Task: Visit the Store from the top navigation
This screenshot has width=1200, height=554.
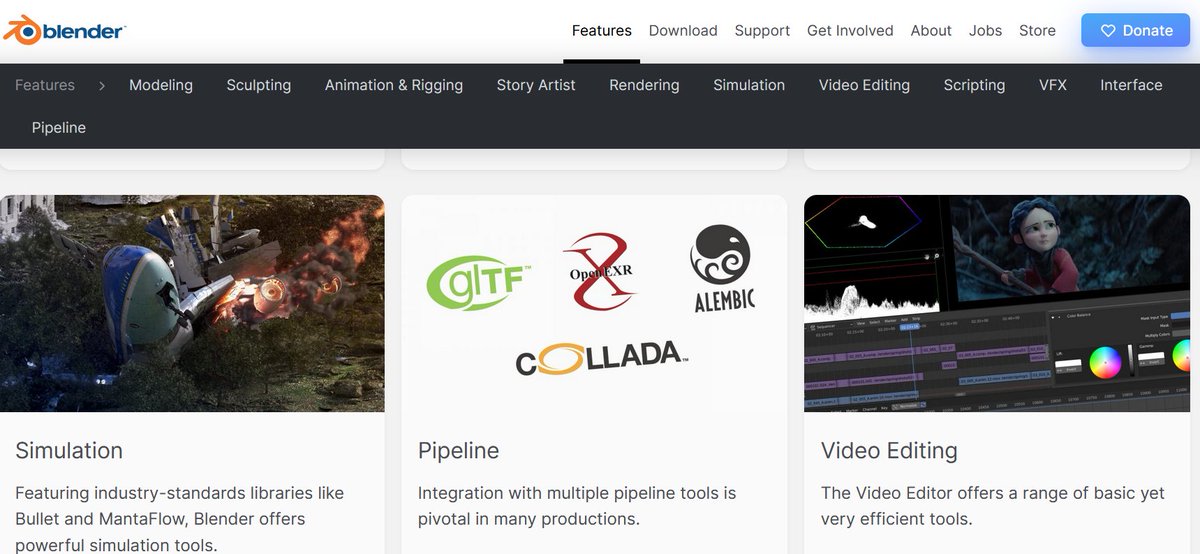Action: click(x=1037, y=31)
